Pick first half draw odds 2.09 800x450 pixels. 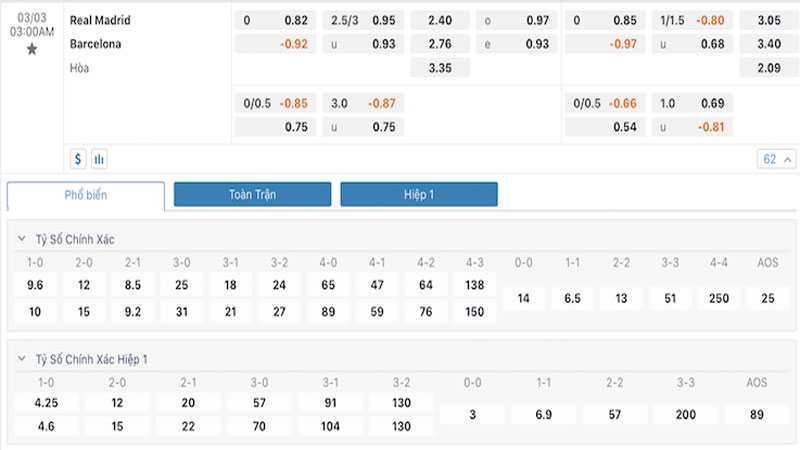[769, 68]
